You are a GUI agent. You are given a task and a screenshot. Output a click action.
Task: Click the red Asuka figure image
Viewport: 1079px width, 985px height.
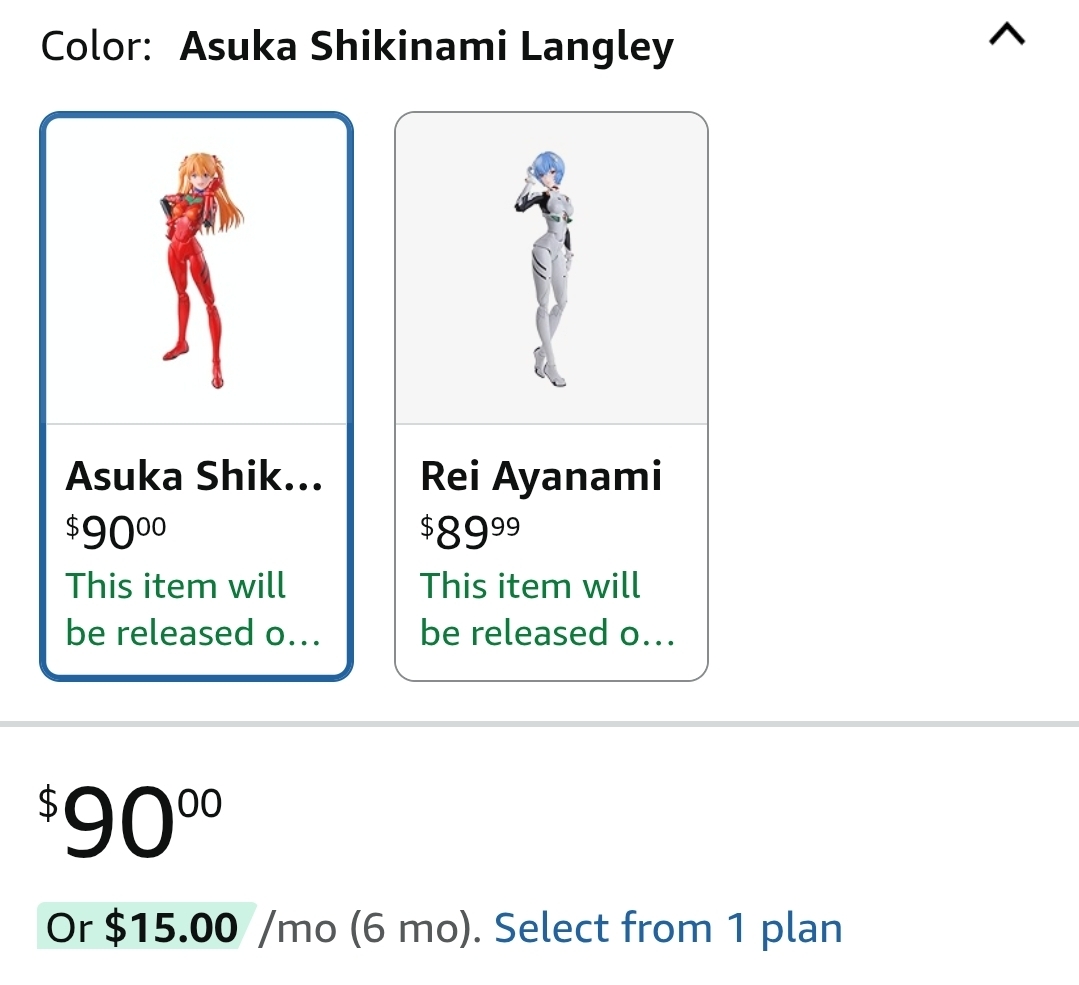tap(201, 270)
